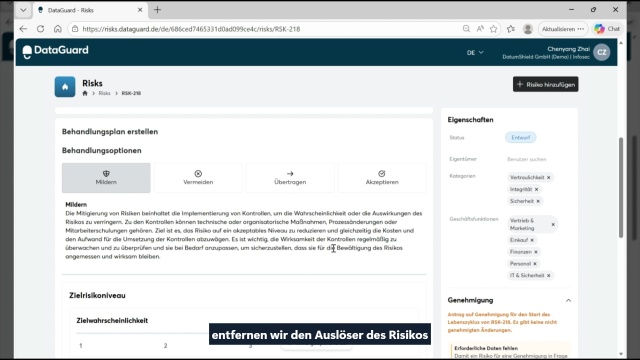The width and height of the screenshot is (640, 360).
Task: Open DE language dropdown
Action: (x=475, y=53)
